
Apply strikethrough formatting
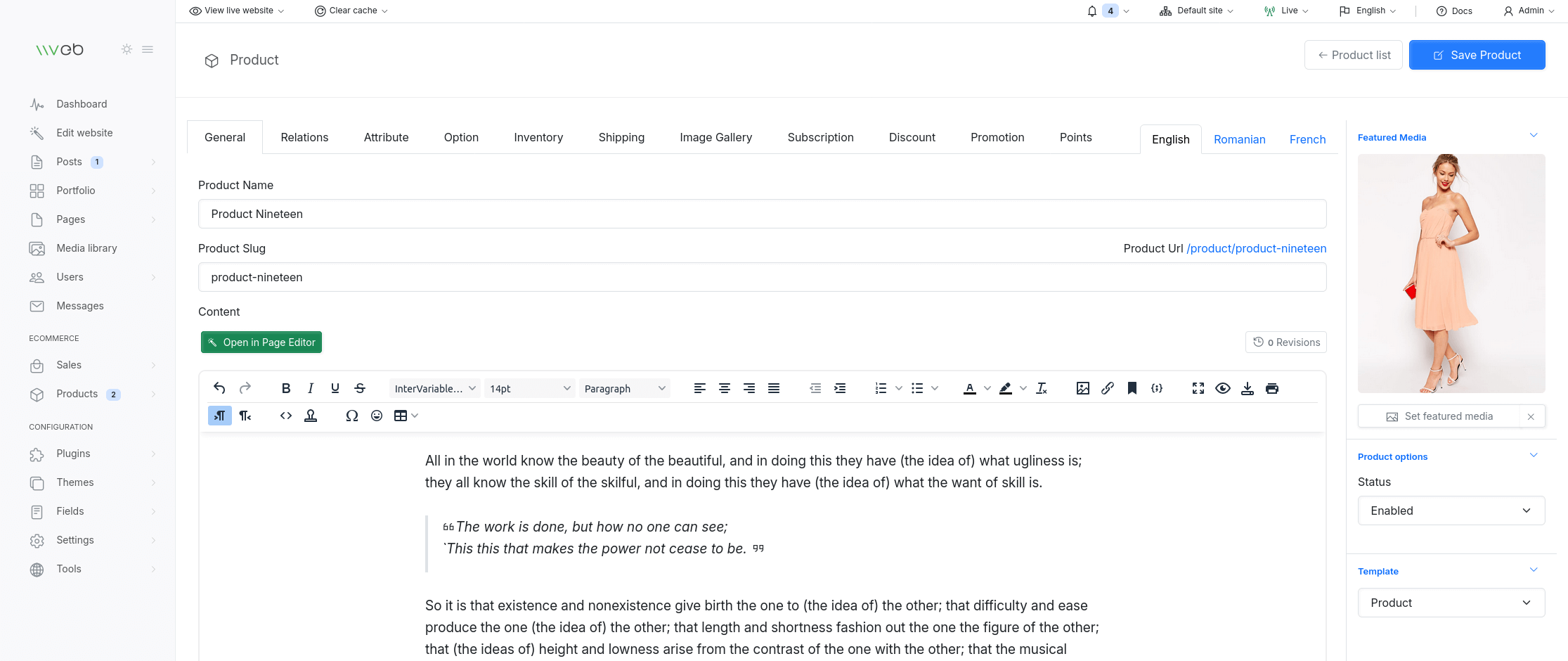(x=360, y=387)
